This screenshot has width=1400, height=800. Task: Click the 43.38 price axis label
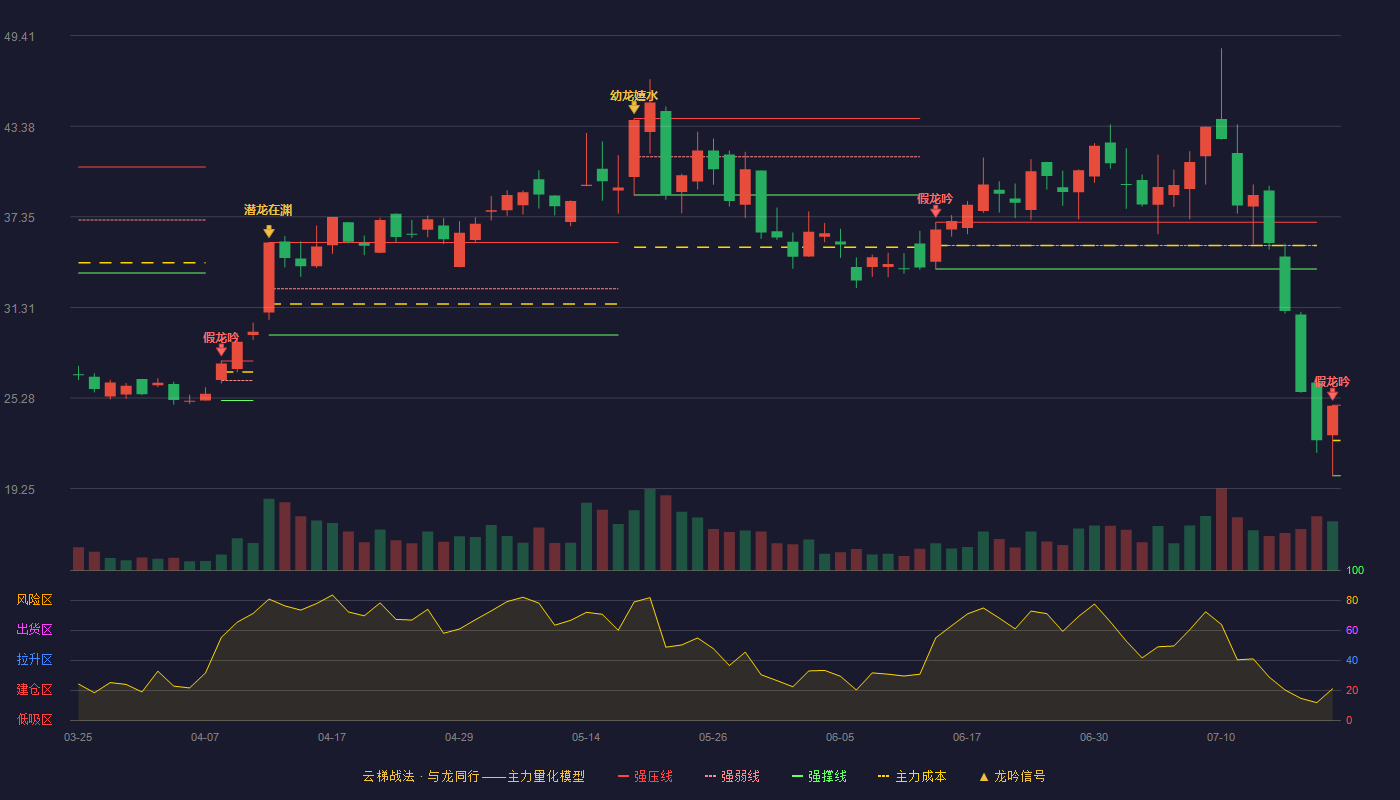pyautogui.click(x=19, y=128)
